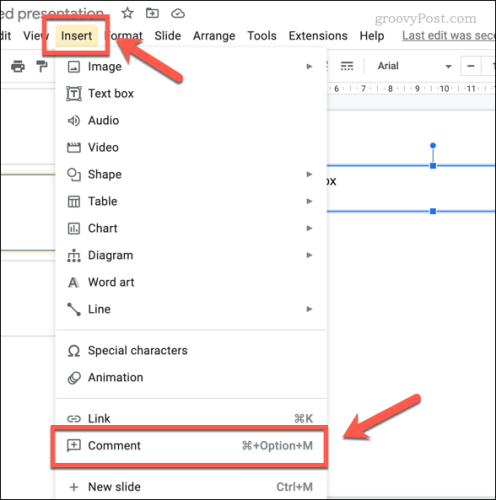The image size is (496, 500).
Task: Insert Special characters
Action: 191,350
